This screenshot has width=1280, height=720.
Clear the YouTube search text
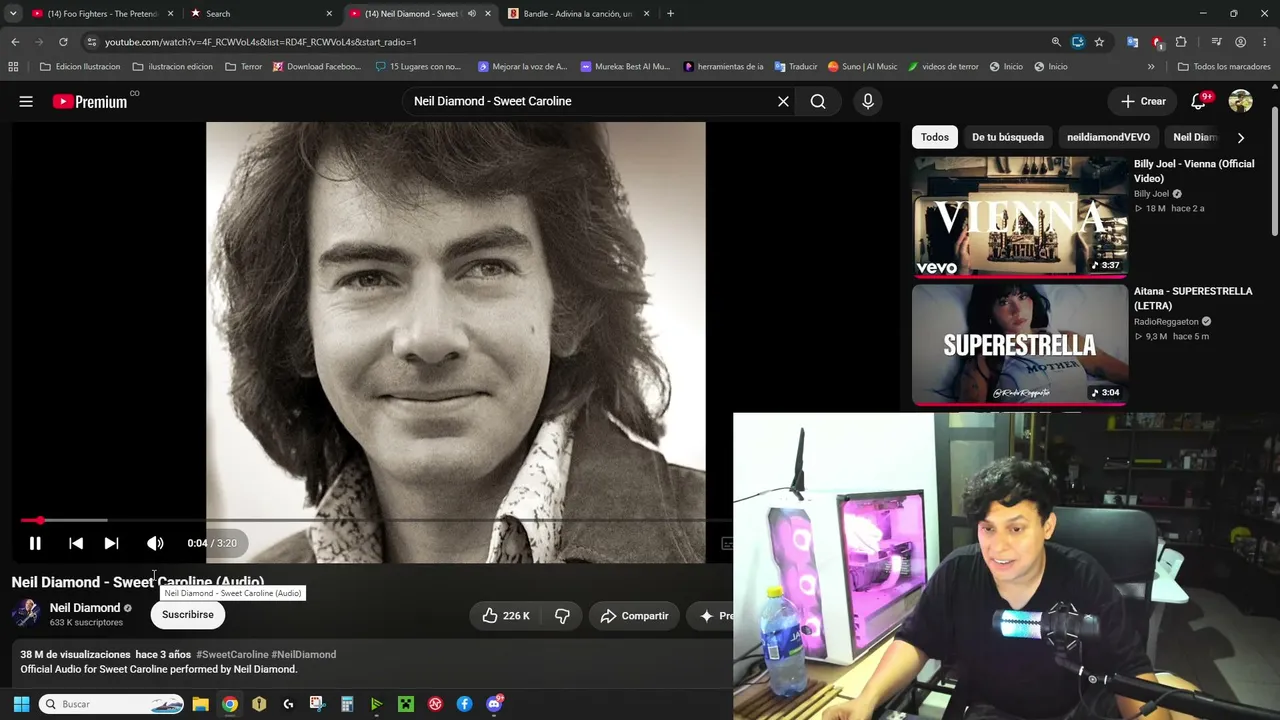coord(783,101)
